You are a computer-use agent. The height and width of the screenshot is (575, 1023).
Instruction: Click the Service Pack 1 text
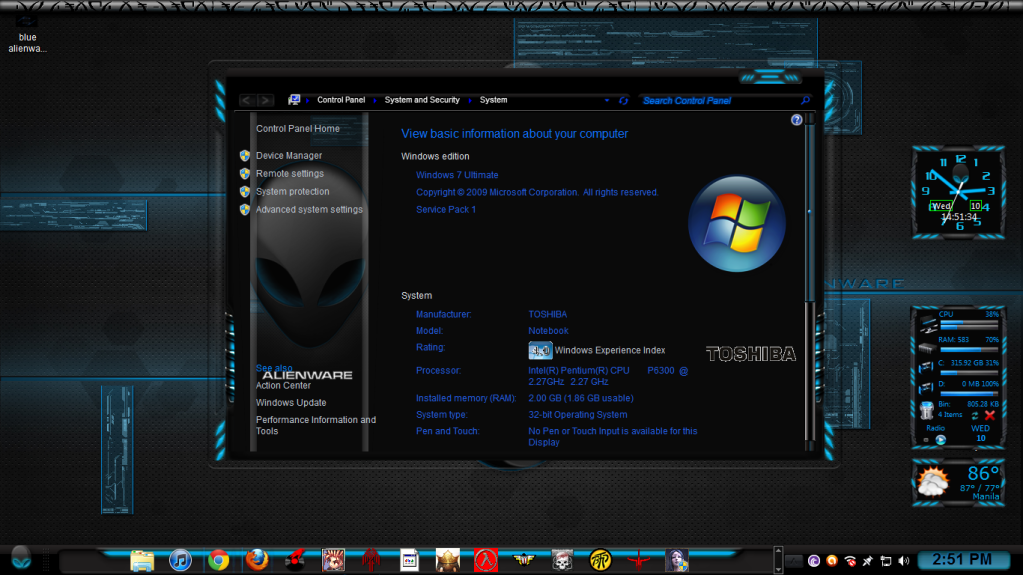[446, 210]
